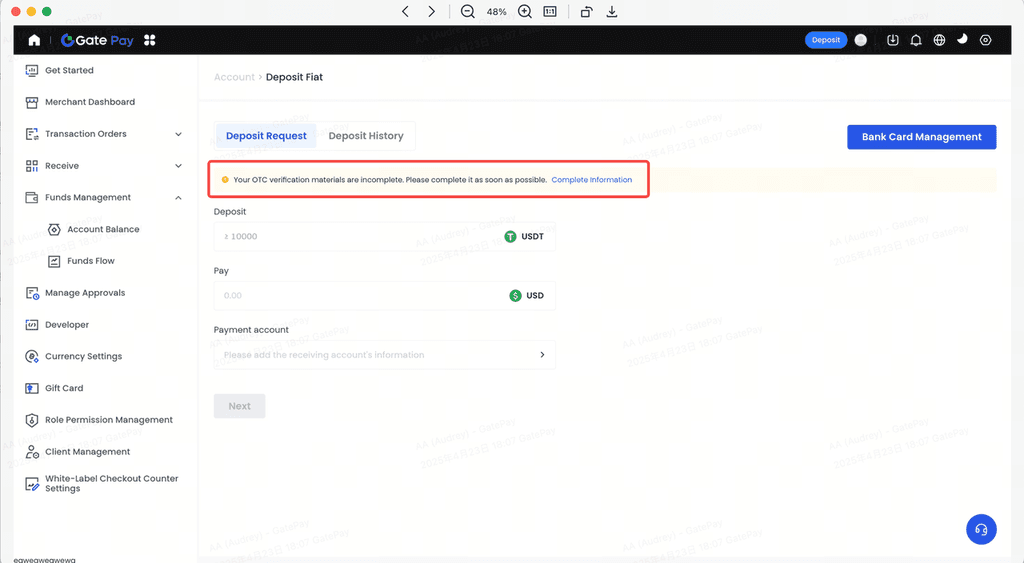Open the headset support chat button
The width and height of the screenshot is (1024, 563).
click(x=980, y=529)
